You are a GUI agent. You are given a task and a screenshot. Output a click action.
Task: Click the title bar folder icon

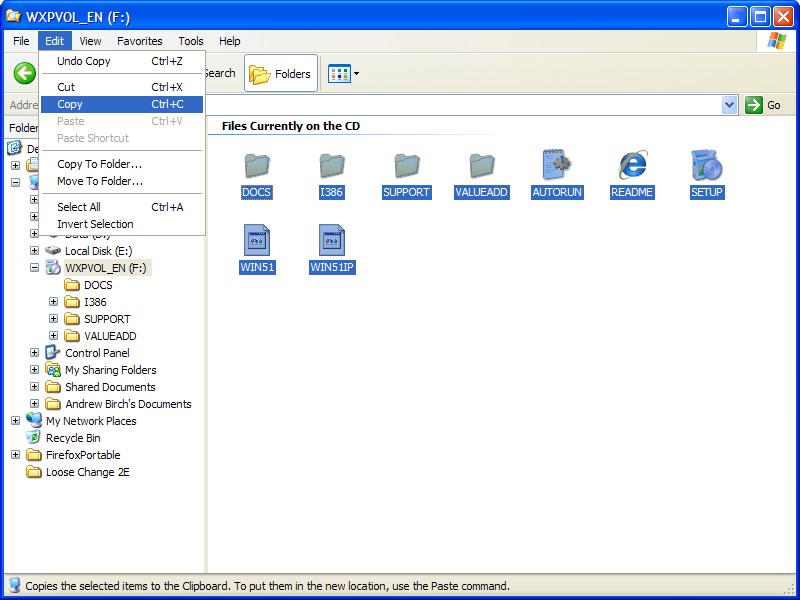click(x=13, y=16)
